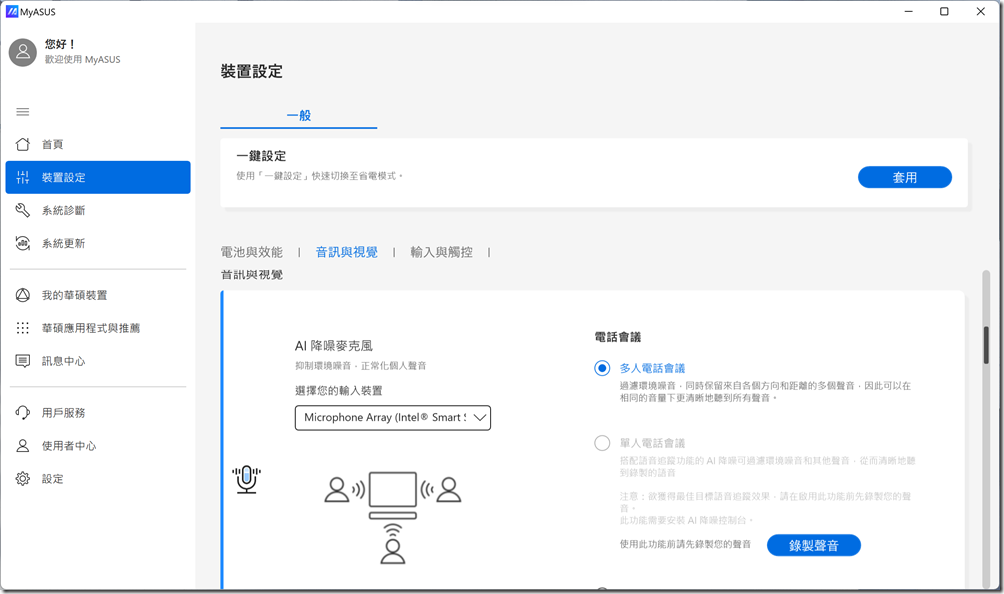The width and height of the screenshot is (1004, 594).
Task: Switch to 輸入與觸控 tab
Action: point(441,252)
